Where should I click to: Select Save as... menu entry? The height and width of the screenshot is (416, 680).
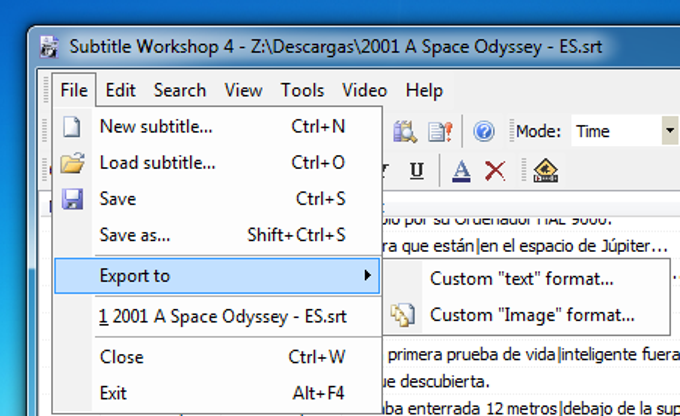tap(217, 235)
